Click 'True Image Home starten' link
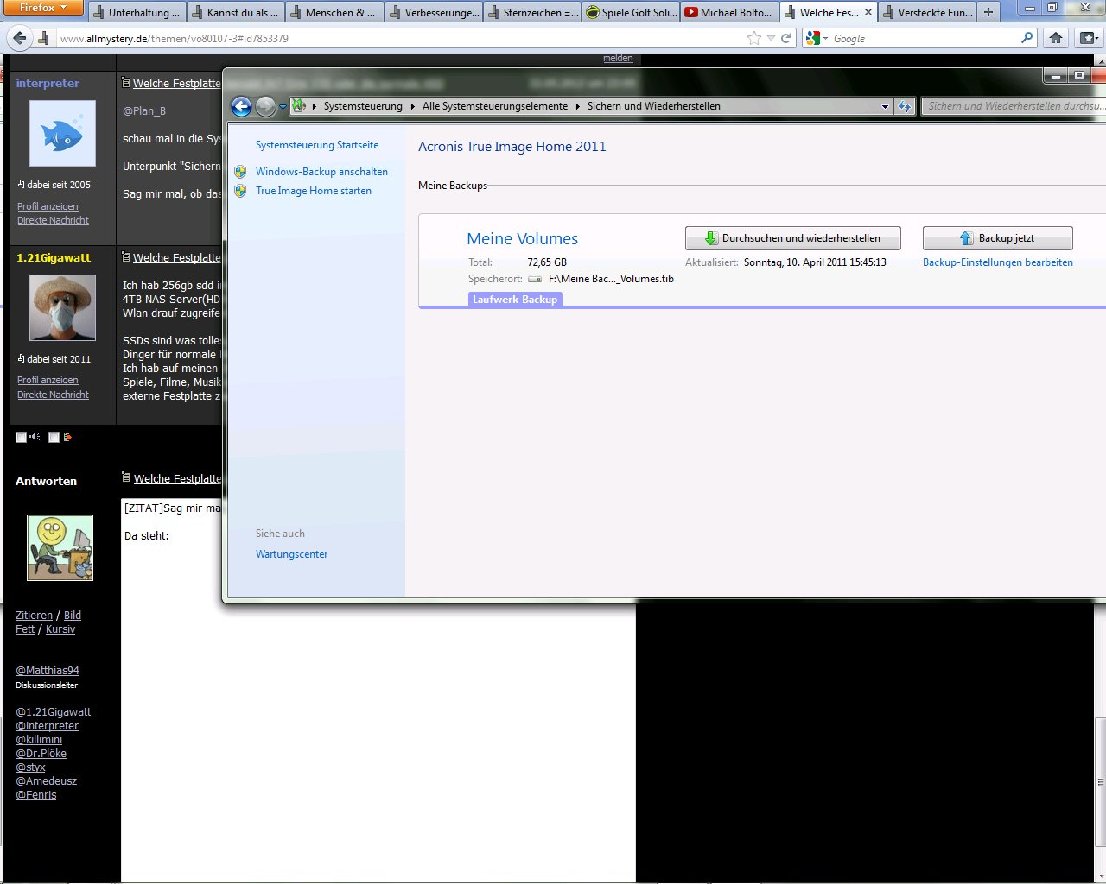The height and width of the screenshot is (884, 1106). (313, 190)
